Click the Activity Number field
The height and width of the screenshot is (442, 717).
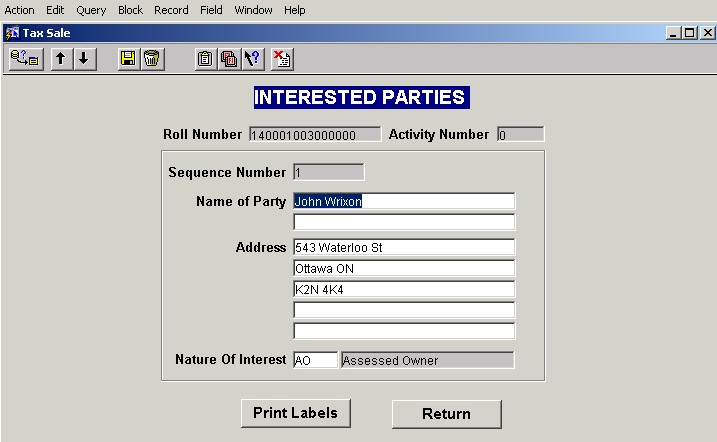(521, 134)
